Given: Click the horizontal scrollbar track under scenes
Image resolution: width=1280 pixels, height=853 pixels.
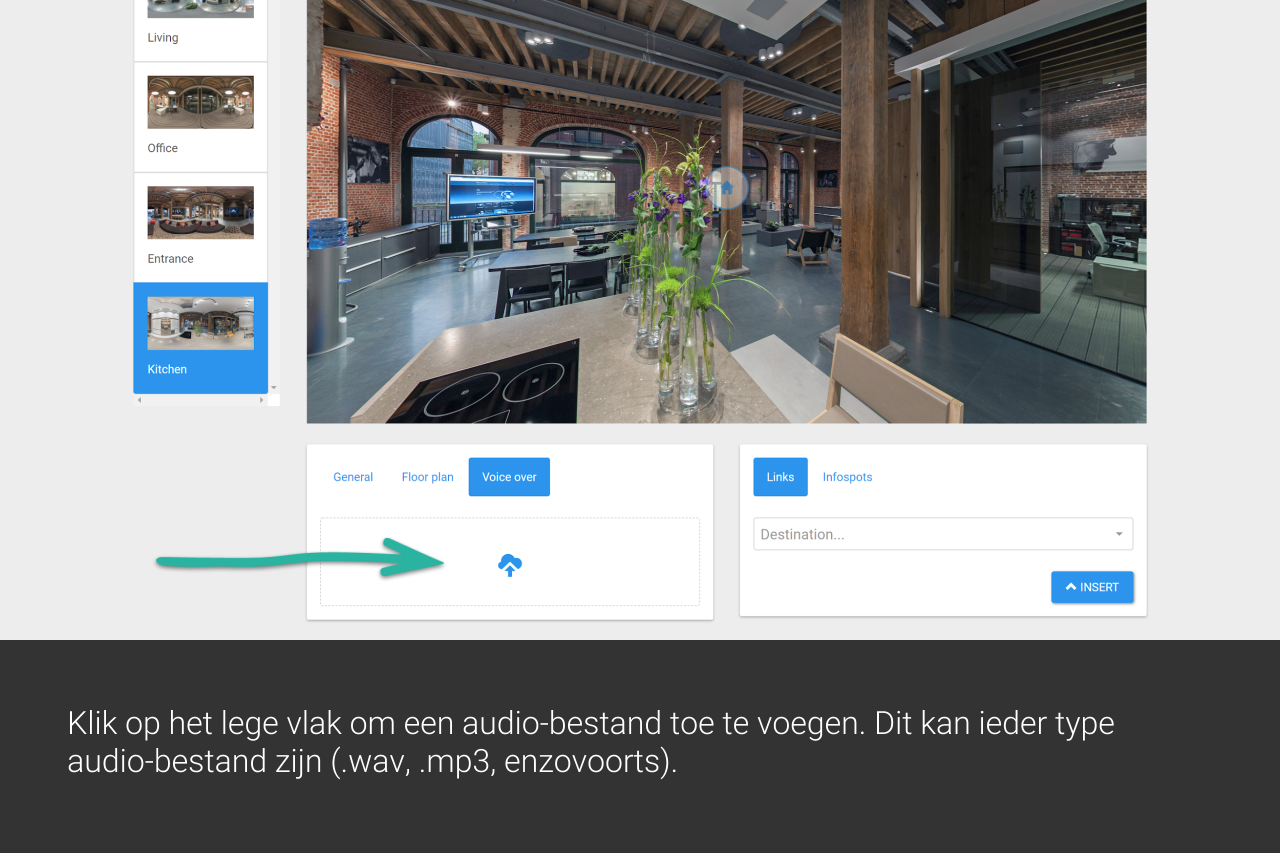Looking at the screenshot, I should [x=200, y=400].
